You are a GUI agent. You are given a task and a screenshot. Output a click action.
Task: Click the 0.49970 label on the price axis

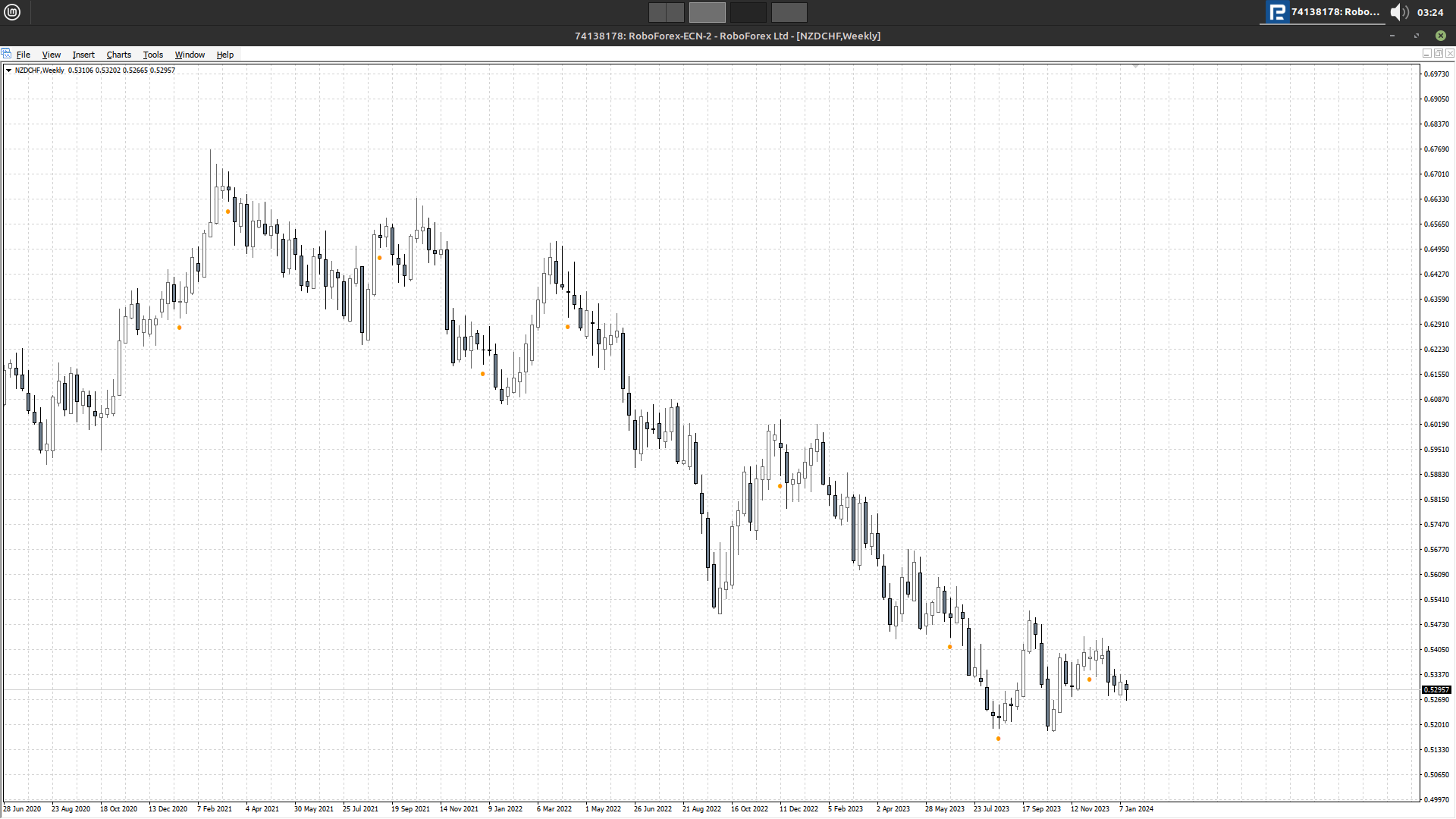click(1436, 799)
